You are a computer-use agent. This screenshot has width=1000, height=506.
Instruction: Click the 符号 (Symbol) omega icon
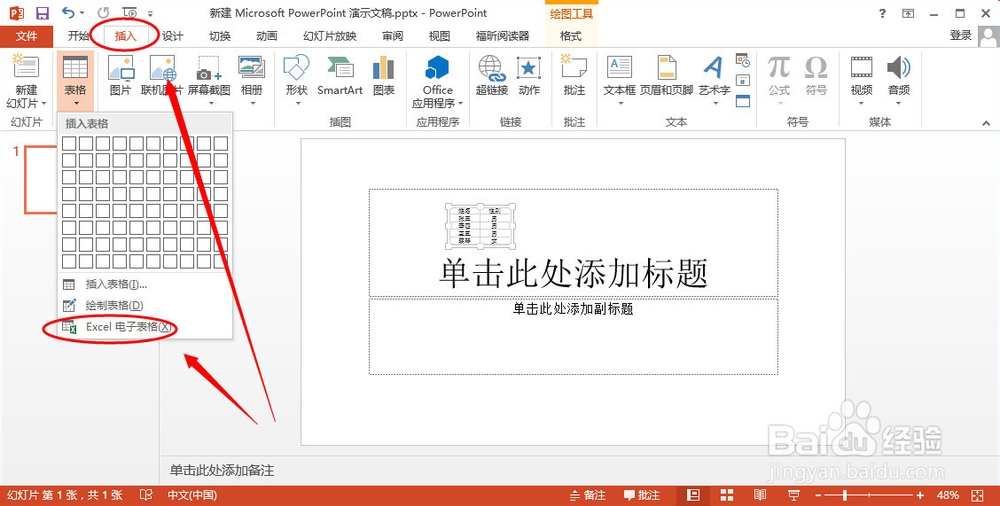tap(816, 67)
